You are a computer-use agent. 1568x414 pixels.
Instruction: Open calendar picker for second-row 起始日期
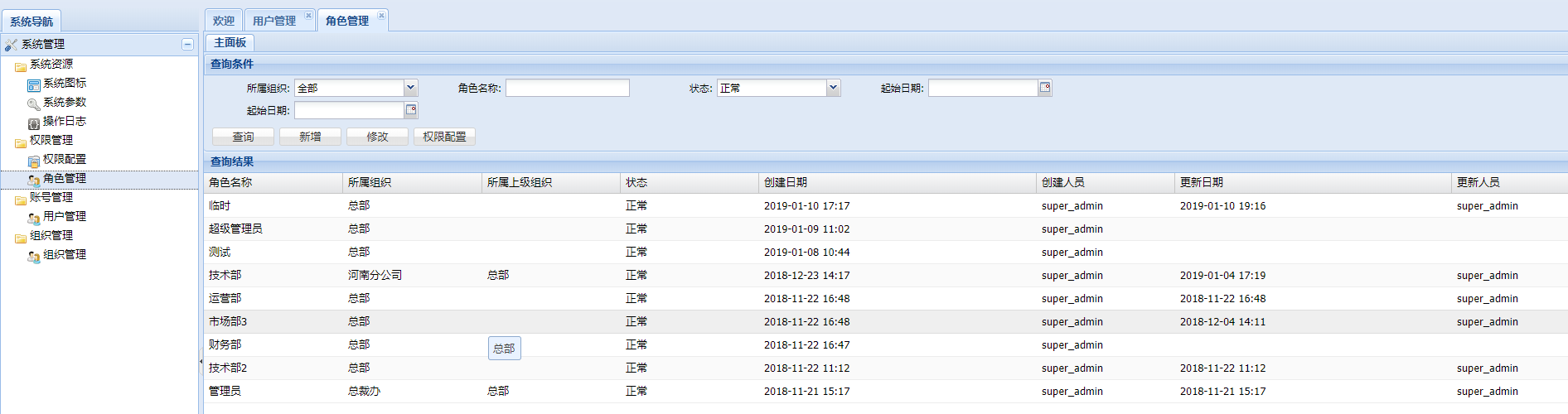click(411, 110)
